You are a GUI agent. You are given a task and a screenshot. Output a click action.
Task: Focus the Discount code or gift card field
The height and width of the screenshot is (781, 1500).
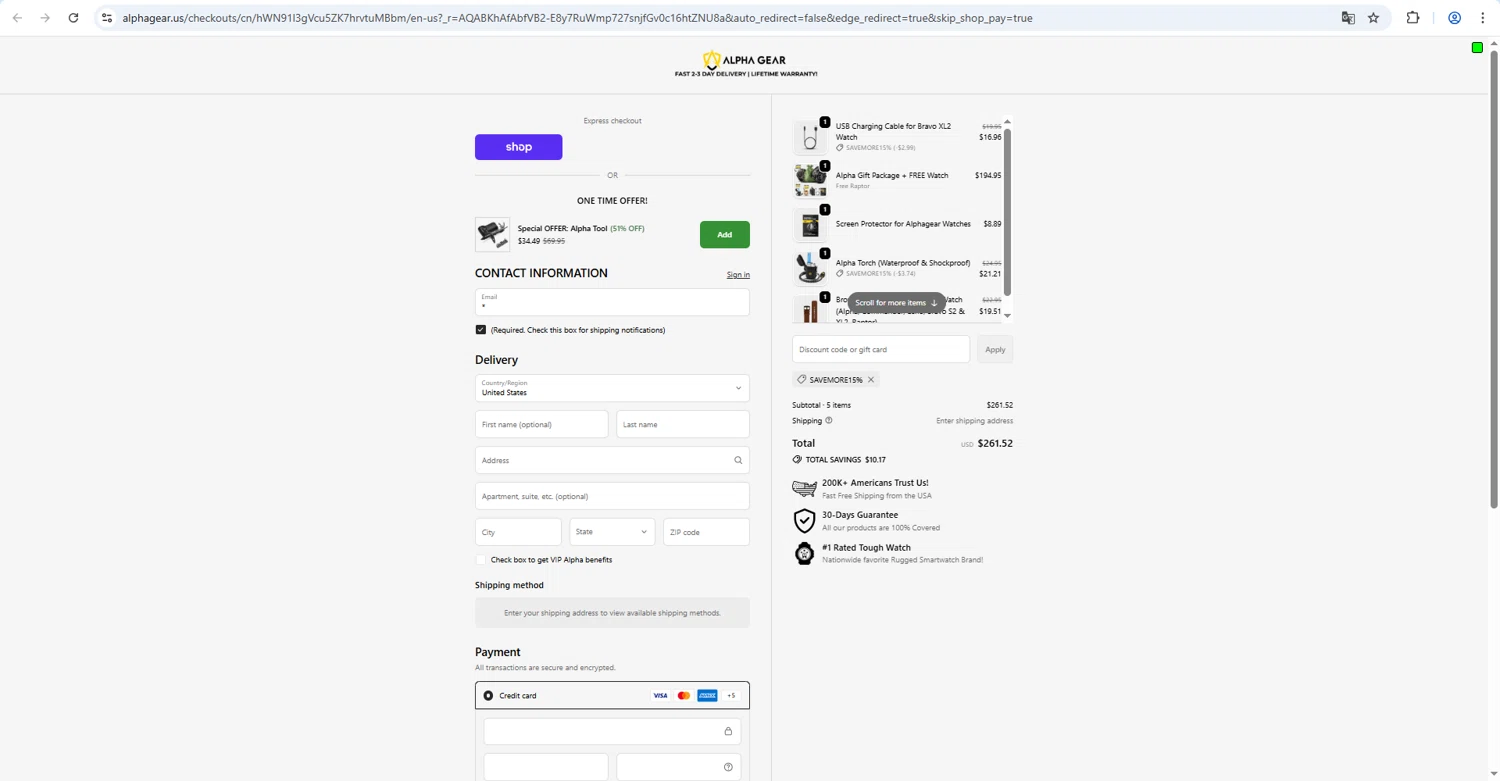point(881,350)
